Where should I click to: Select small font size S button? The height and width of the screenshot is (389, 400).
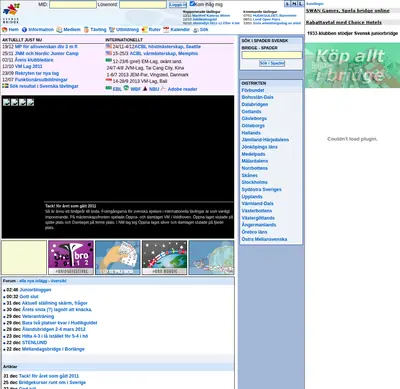tap(287, 4)
